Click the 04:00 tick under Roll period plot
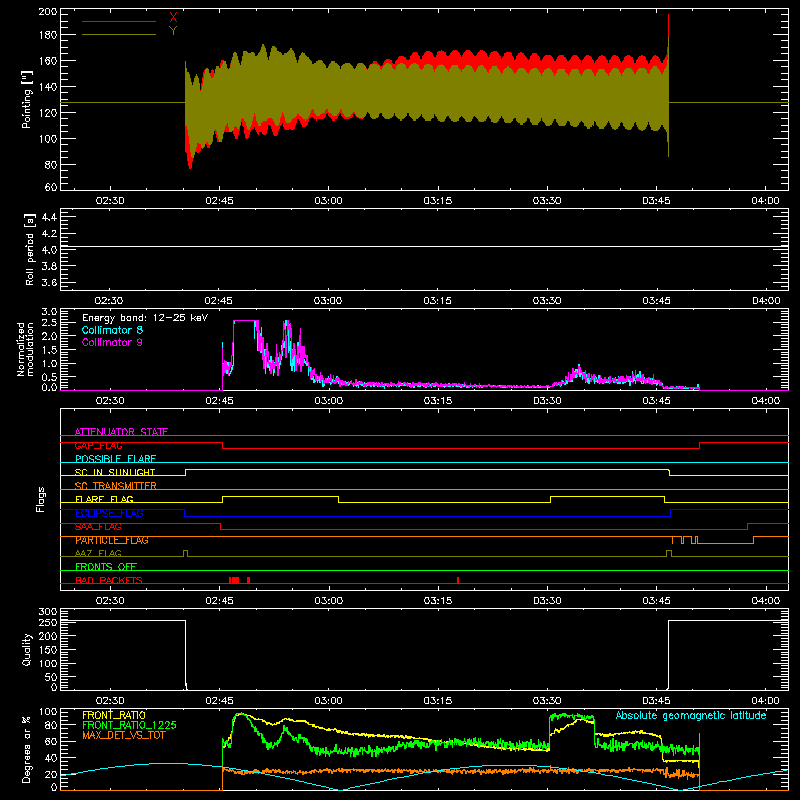800x800 pixels. click(x=766, y=301)
